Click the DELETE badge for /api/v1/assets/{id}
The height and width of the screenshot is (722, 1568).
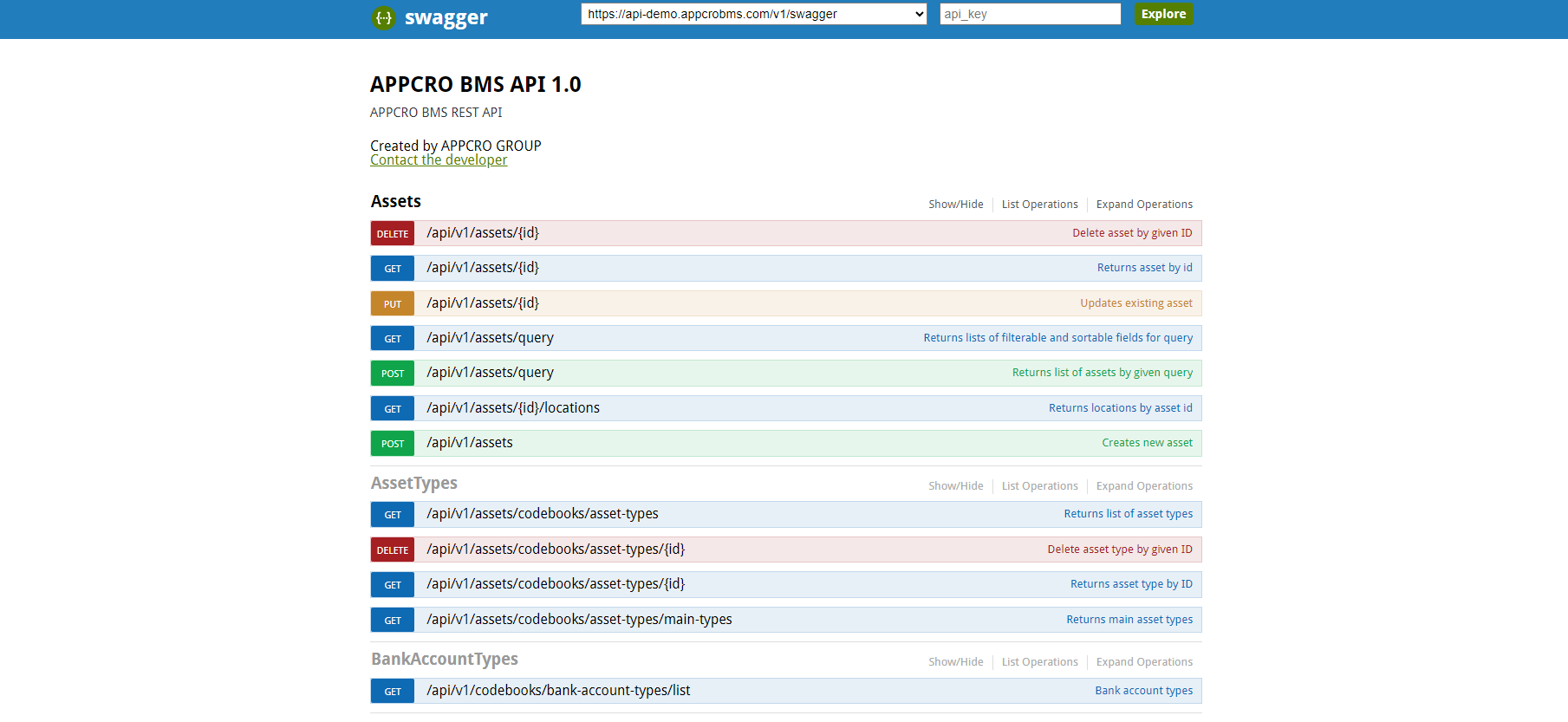coord(393,234)
